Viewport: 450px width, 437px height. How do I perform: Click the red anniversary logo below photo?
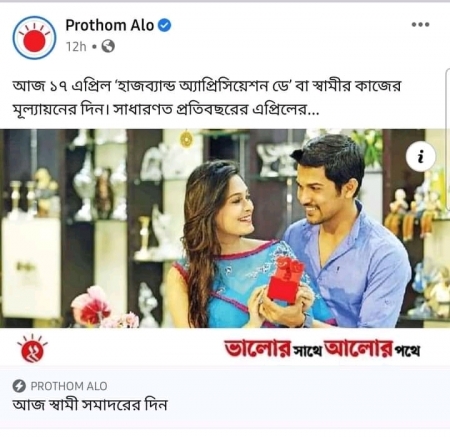point(32,349)
